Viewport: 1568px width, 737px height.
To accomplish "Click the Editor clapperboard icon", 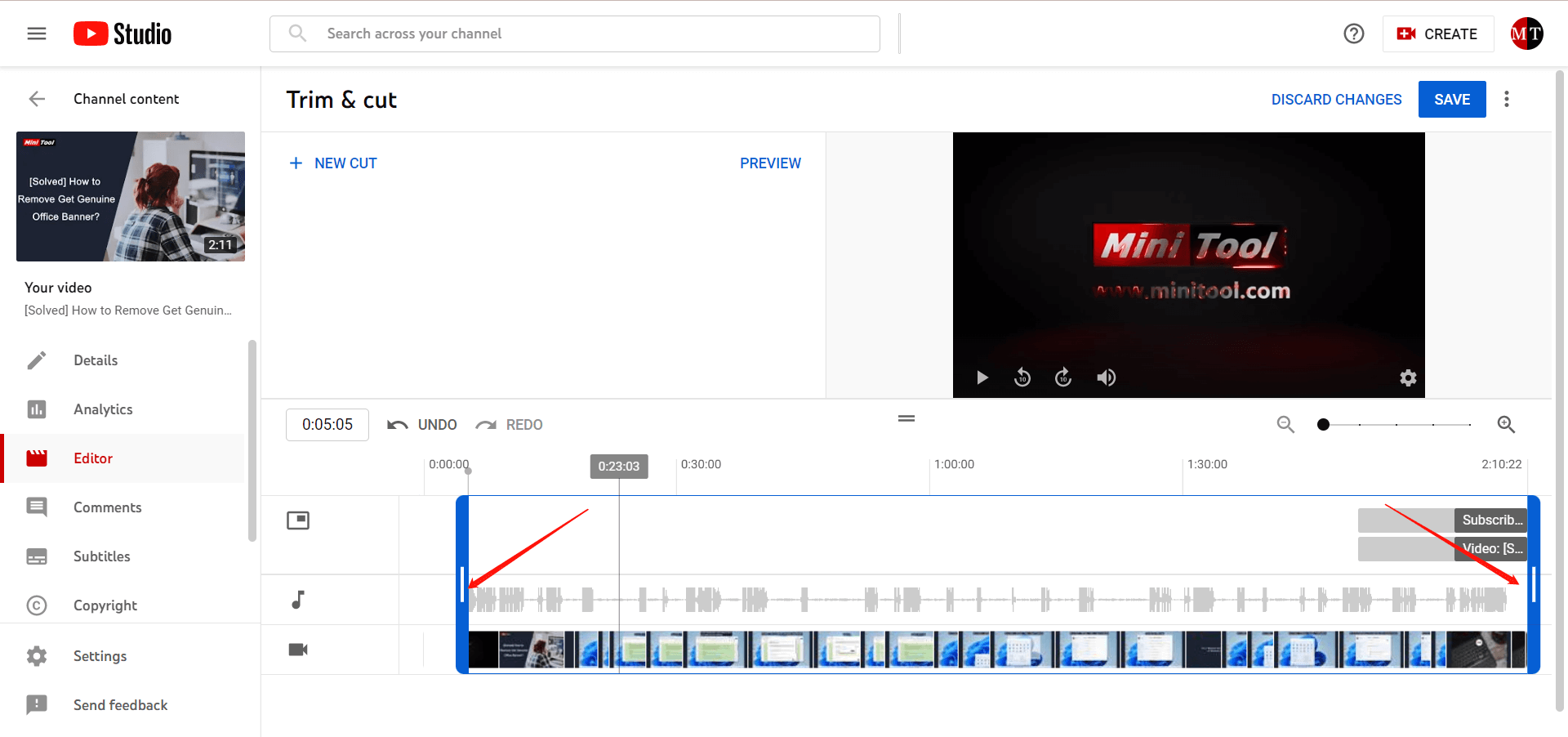I will click(x=37, y=458).
